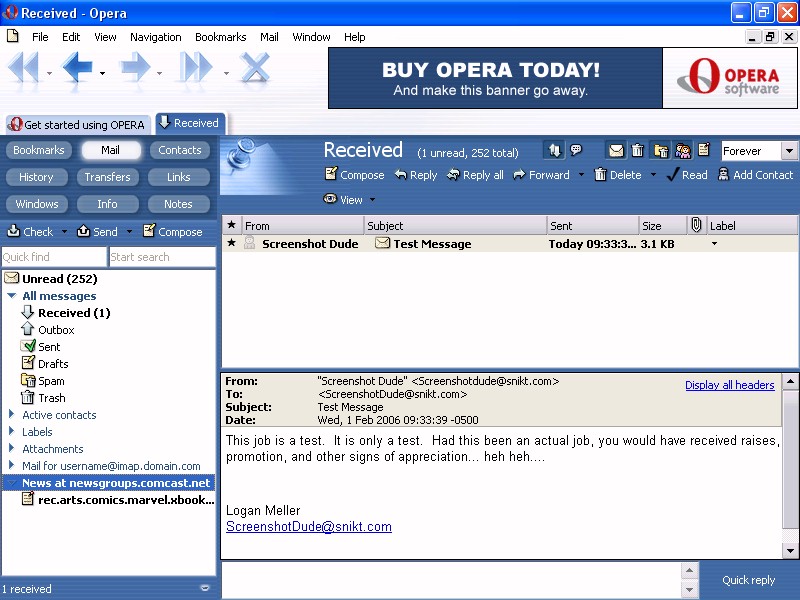Toggle show spam folder-with-trash icon
The image size is (800, 600).
click(661, 150)
